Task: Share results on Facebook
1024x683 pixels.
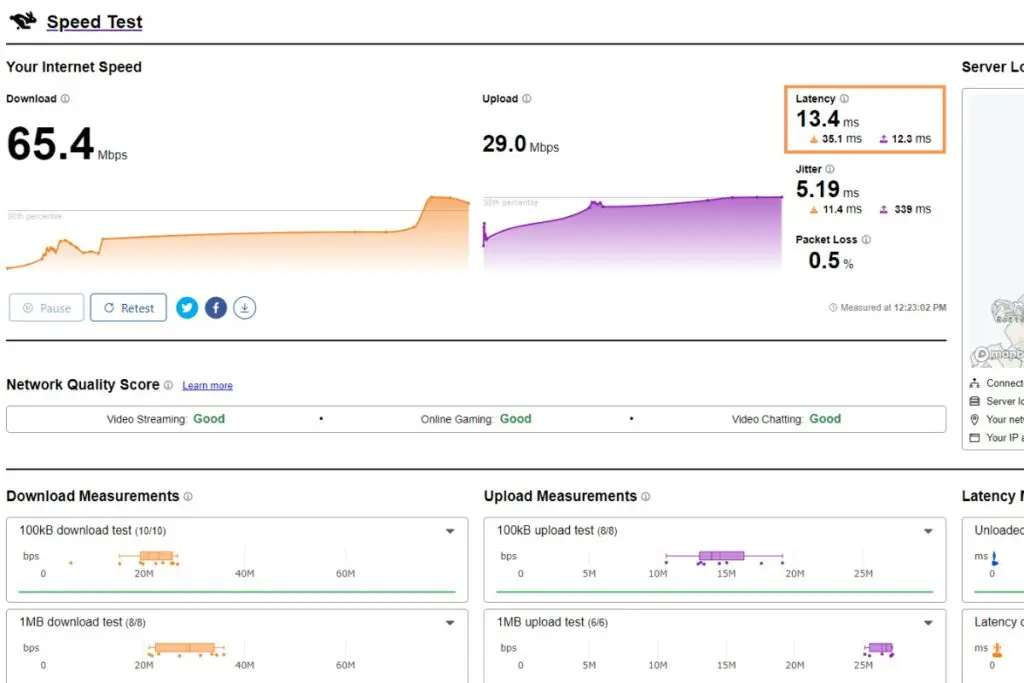Action: click(x=216, y=307)
